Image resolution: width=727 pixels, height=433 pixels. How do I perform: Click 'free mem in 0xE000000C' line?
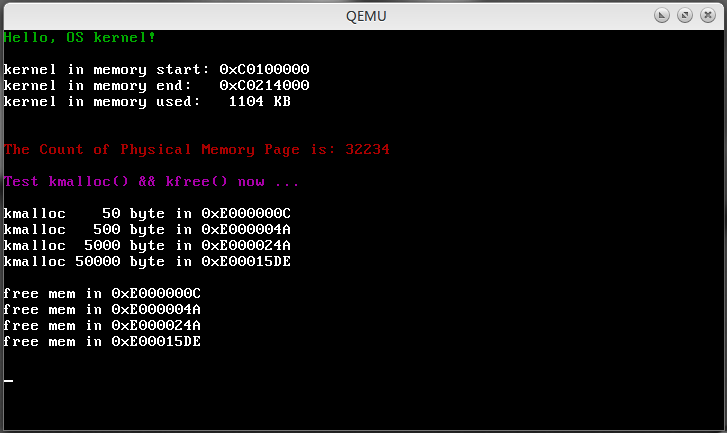pyautogui.click(x=102, y=293)
